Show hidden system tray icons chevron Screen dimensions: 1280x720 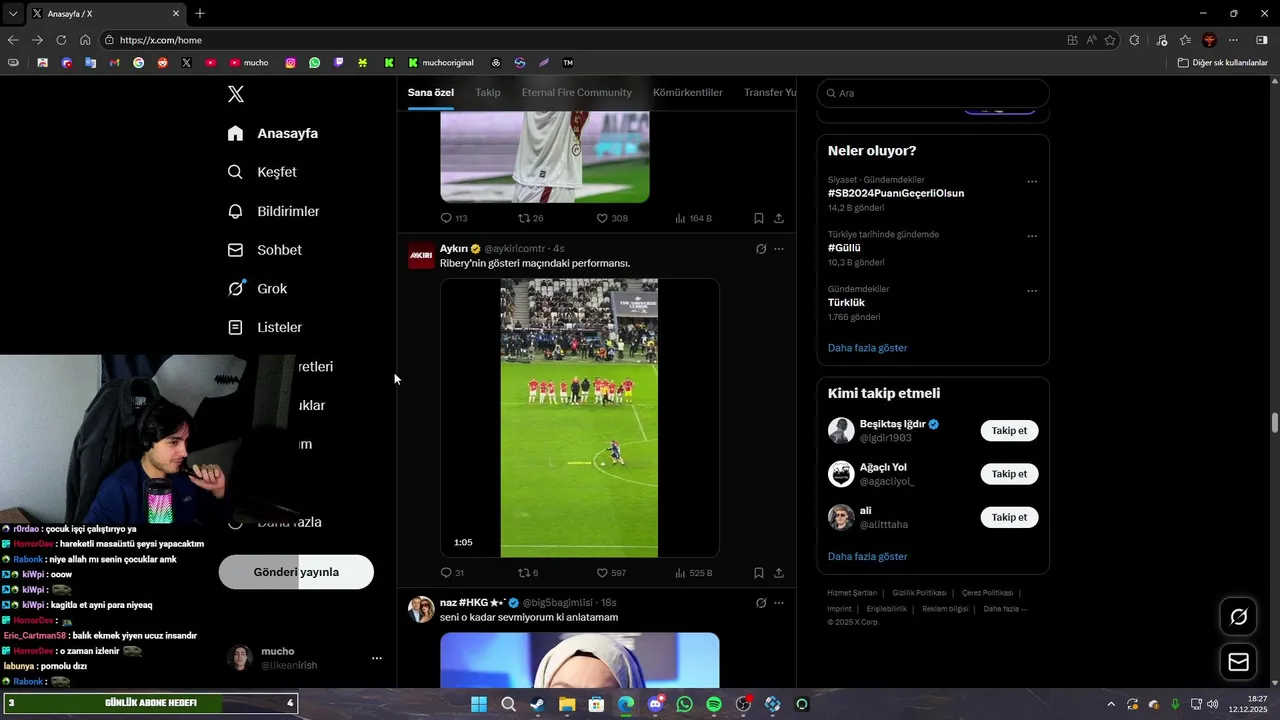click(1112, 704)
